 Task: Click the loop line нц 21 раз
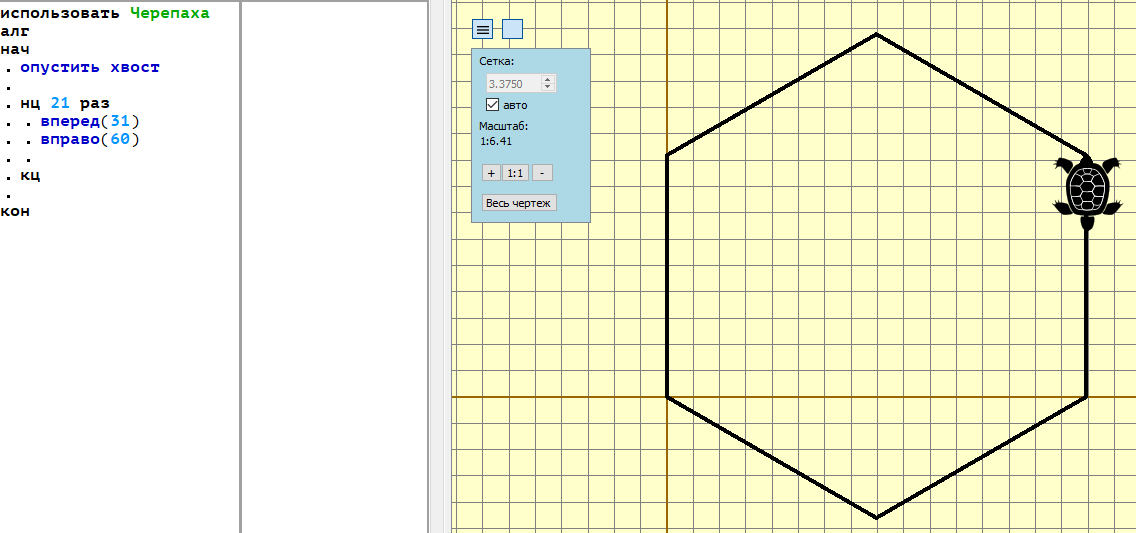coord(64,104)
